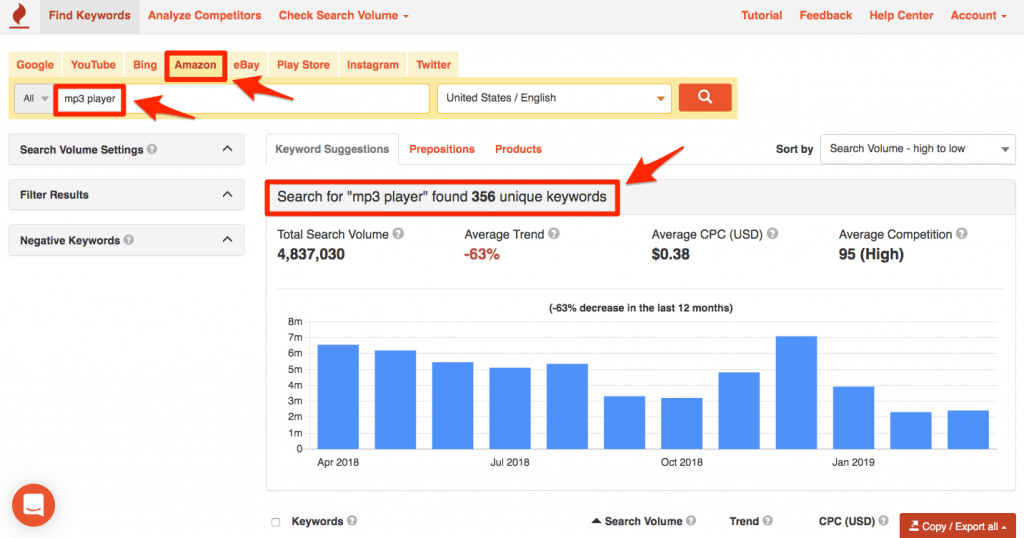Switch to the eBay tab

coord(246,65)
